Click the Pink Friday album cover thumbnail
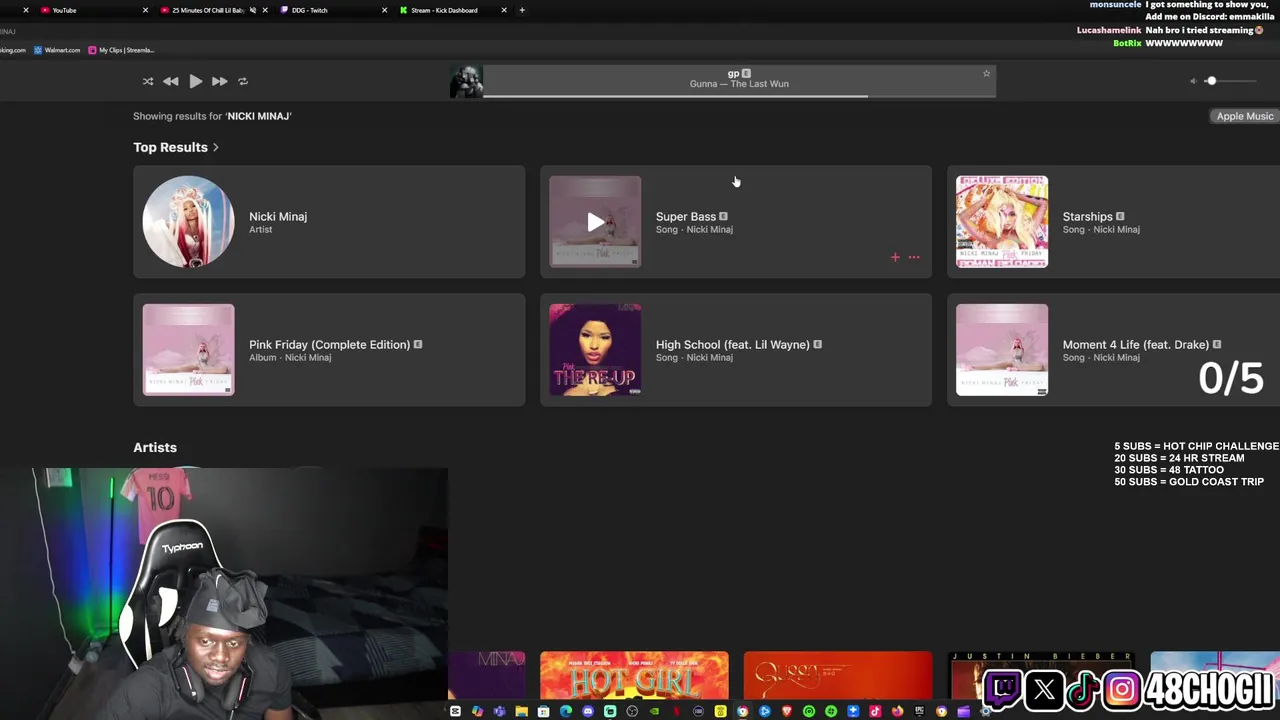Image resolution: width=1280 pixels, height=720 pixels. (x=188, y=350)
